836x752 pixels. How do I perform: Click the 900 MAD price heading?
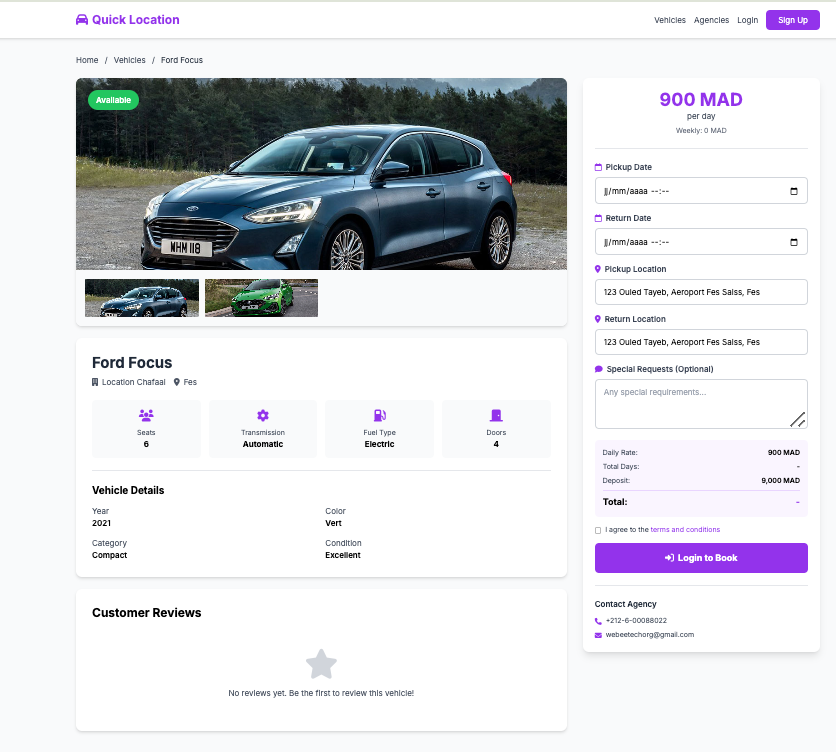pos(701,100)
